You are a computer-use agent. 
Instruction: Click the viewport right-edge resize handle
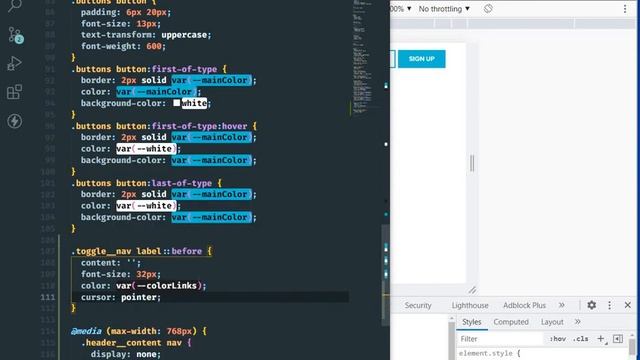[x=472, y=163]
